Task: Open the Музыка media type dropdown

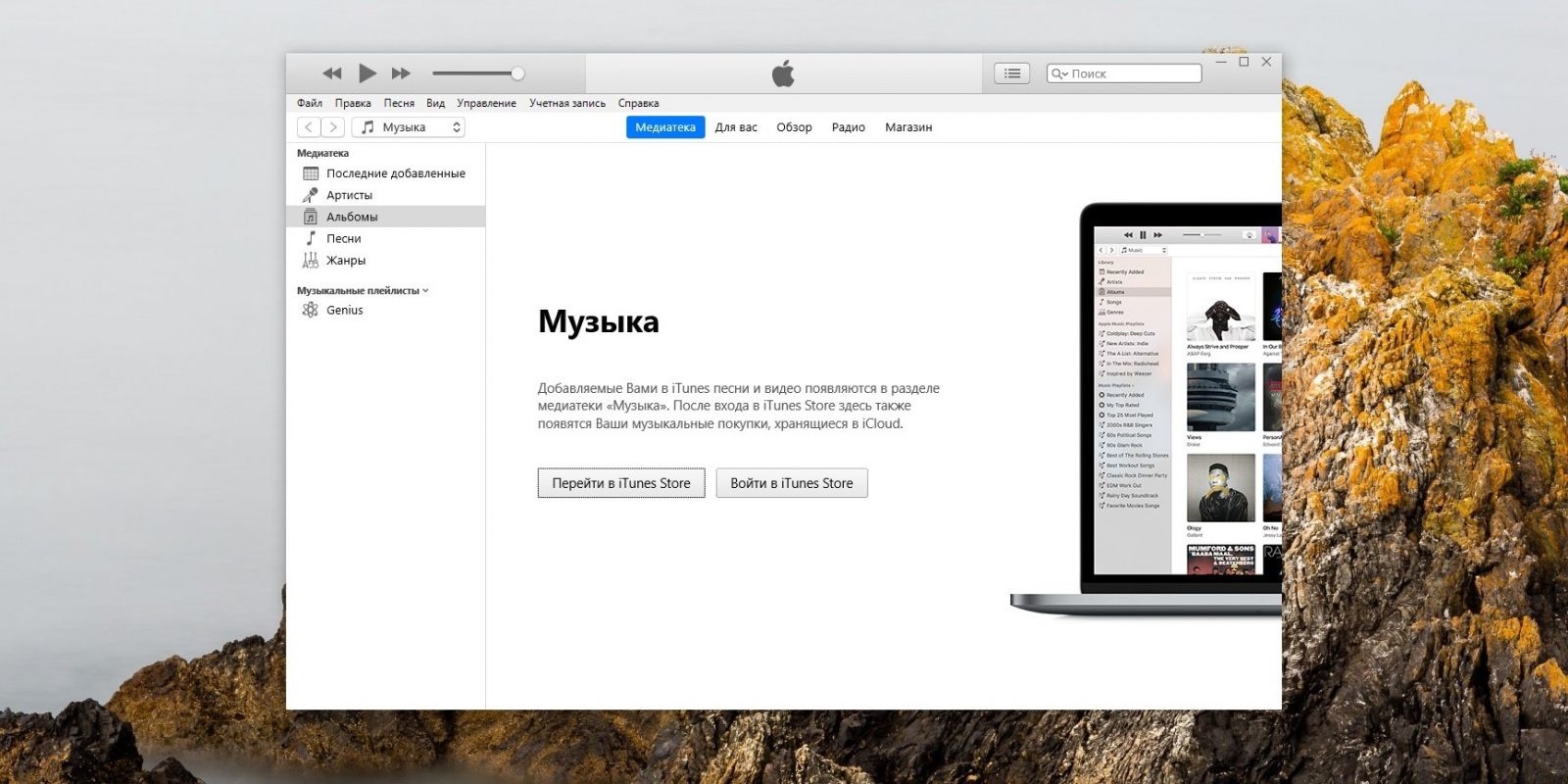Action: (409, 127)
